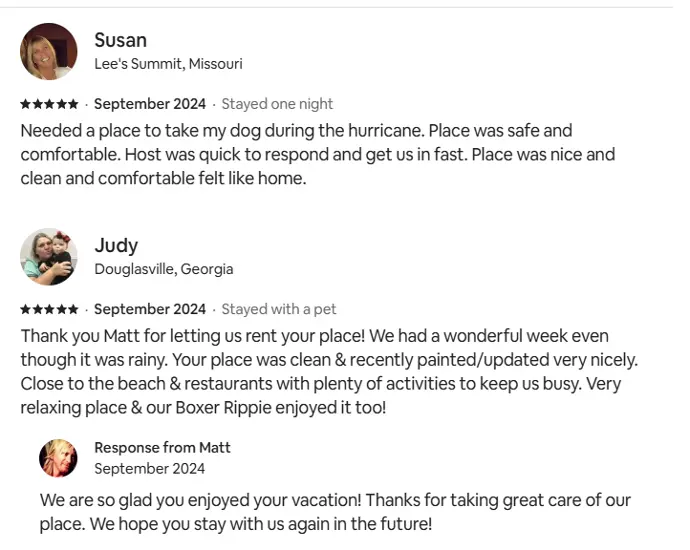
Task: Open Matt's host avatar
Action: [x=58, y=458]
